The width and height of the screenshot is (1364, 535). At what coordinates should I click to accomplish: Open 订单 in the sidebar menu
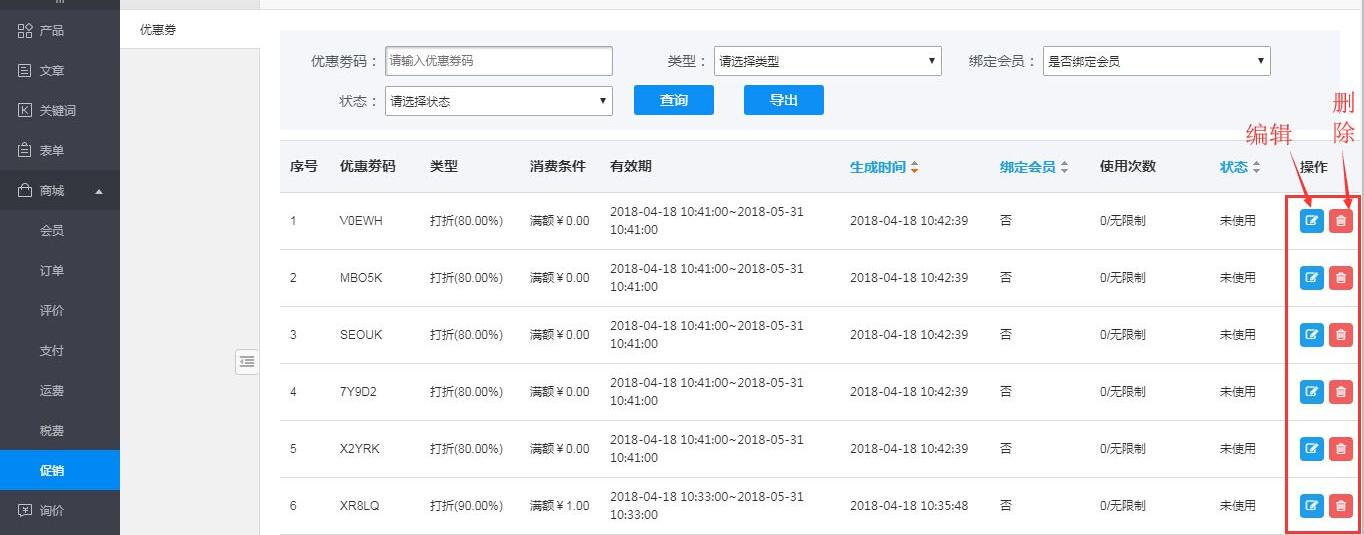point(52,271)
